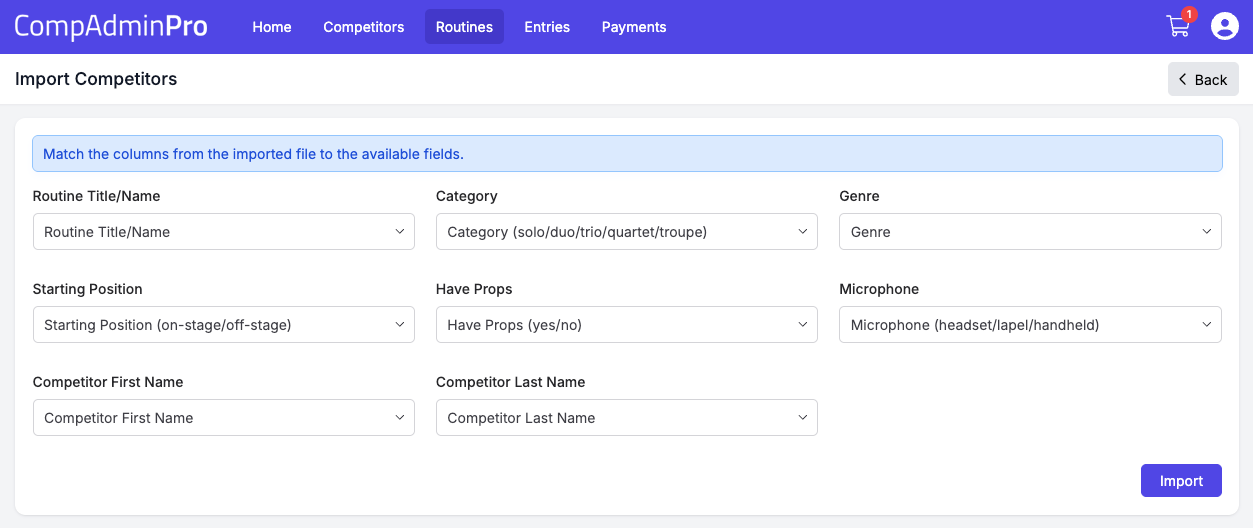Screen dimensions: 1253x528
Task: Click the Starting Position field label
Action: (88, 289)
